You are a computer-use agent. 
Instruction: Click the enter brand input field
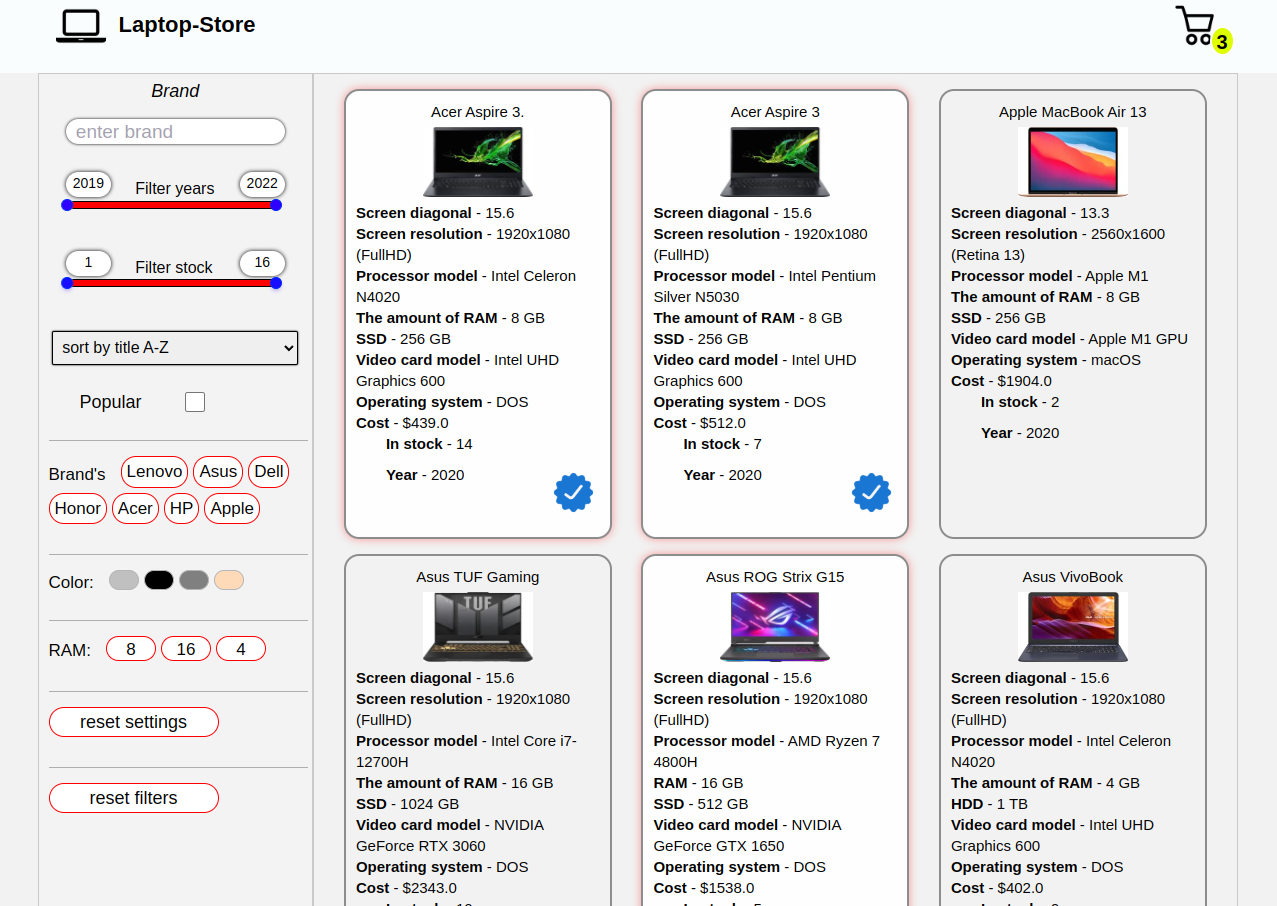(x=174, y=131)
